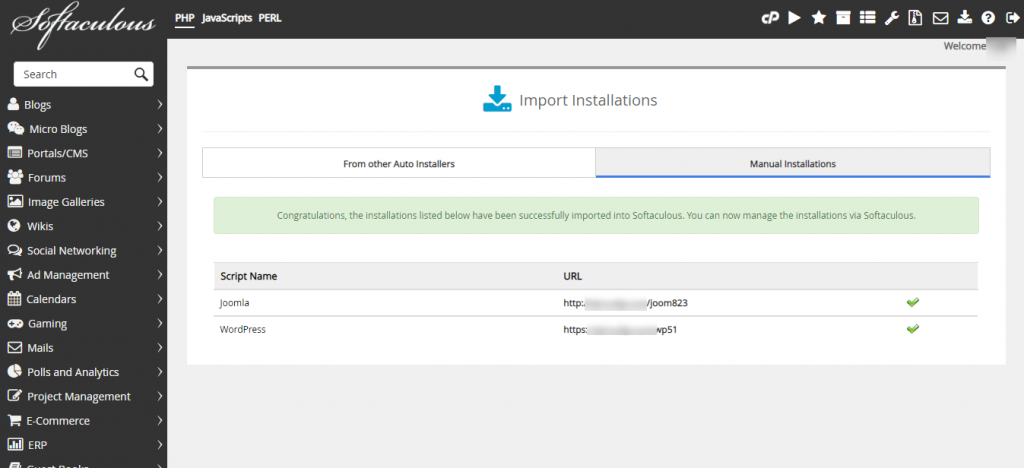Screen dimensions: 1024x468
Task: Open script demos via the play icon
Action: click(794, 18)
